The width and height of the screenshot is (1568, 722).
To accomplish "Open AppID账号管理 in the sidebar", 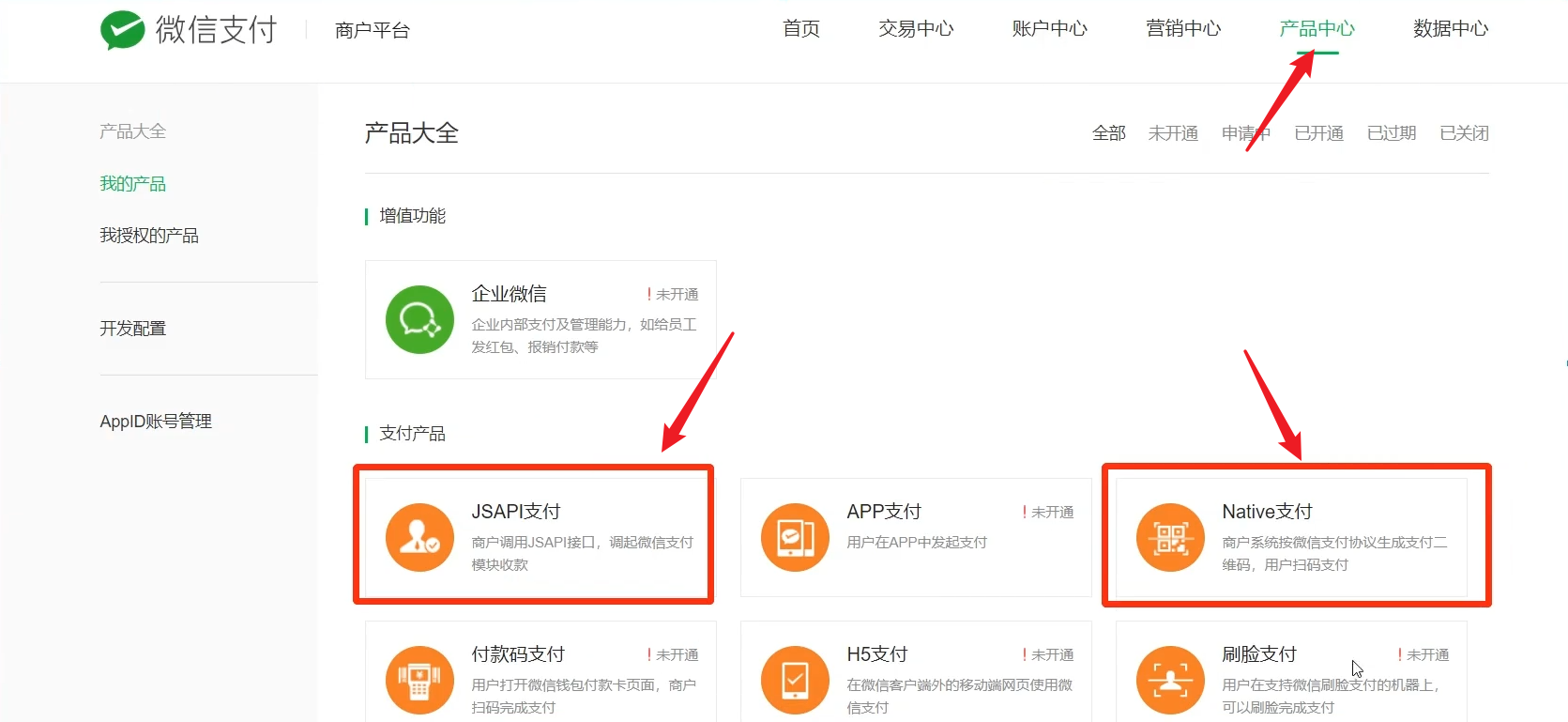I will 156,422.
